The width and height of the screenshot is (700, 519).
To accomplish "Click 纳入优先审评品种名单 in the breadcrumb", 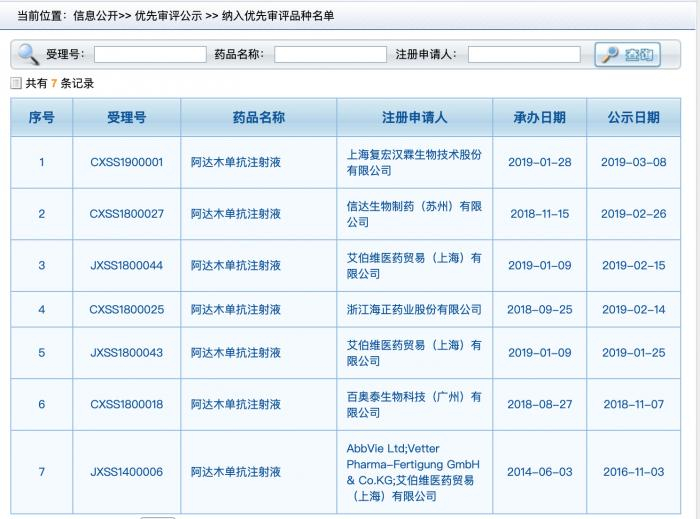I will 278,16.
